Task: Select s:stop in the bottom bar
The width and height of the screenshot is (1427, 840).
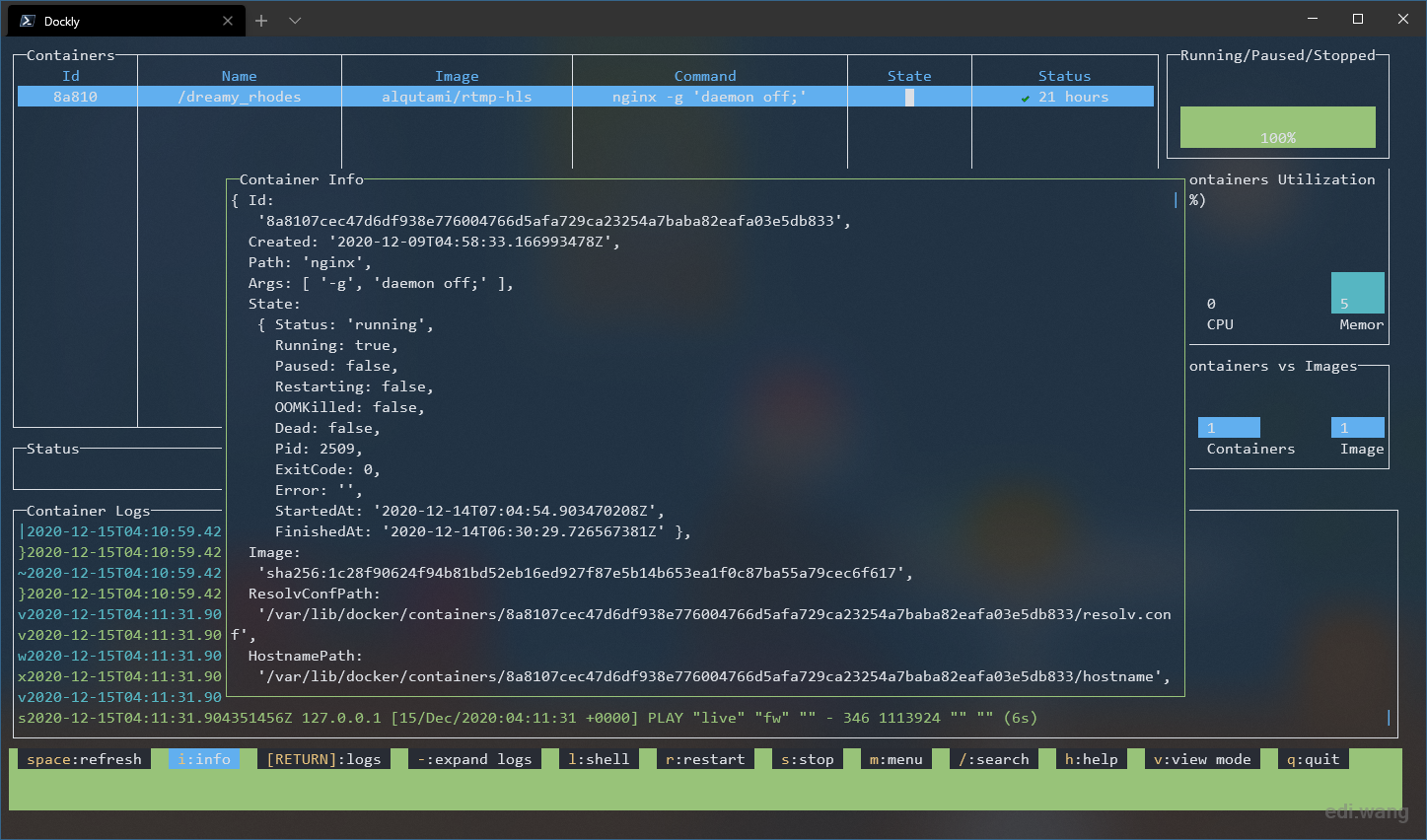Action: 808,759
